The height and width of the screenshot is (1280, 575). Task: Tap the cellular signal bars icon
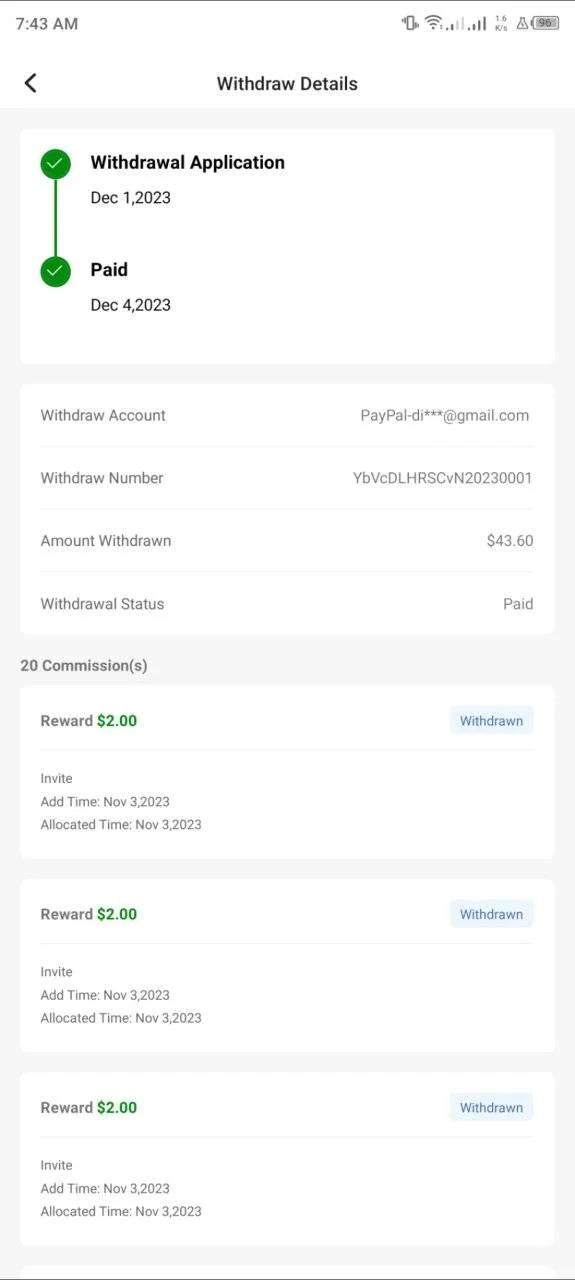477,23
